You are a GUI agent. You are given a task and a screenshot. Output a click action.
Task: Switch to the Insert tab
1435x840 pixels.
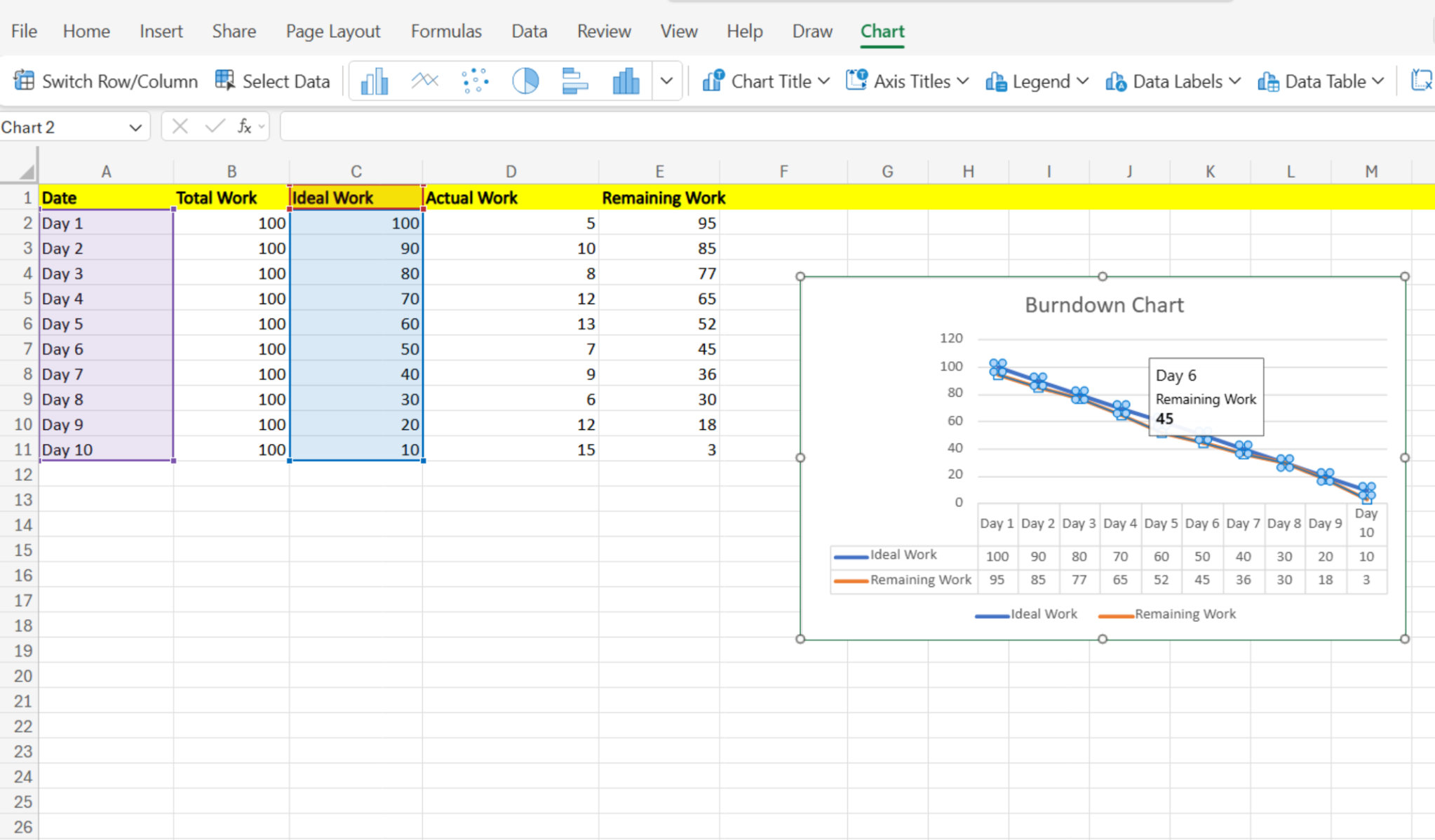[x=161, y=31]
